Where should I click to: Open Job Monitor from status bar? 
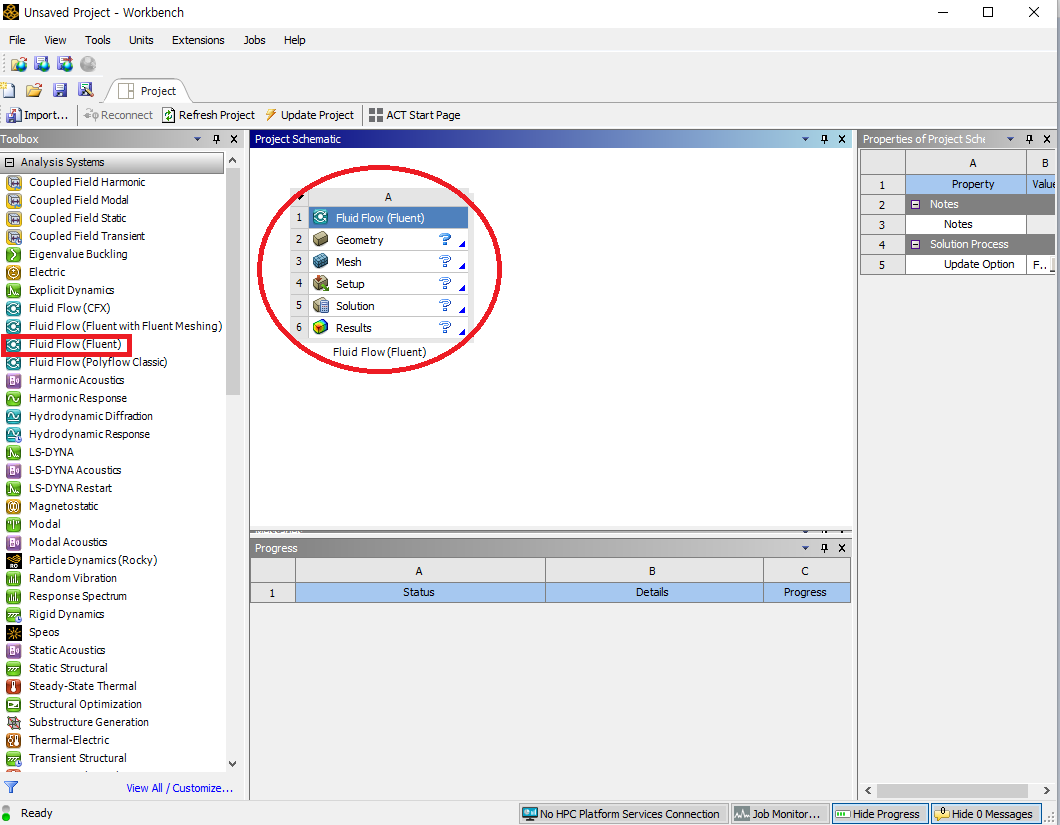tap(780, 814)
